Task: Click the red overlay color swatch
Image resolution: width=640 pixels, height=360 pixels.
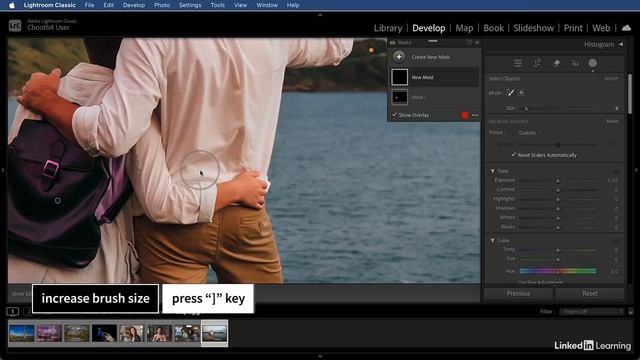Action: [x=464, y=115]
